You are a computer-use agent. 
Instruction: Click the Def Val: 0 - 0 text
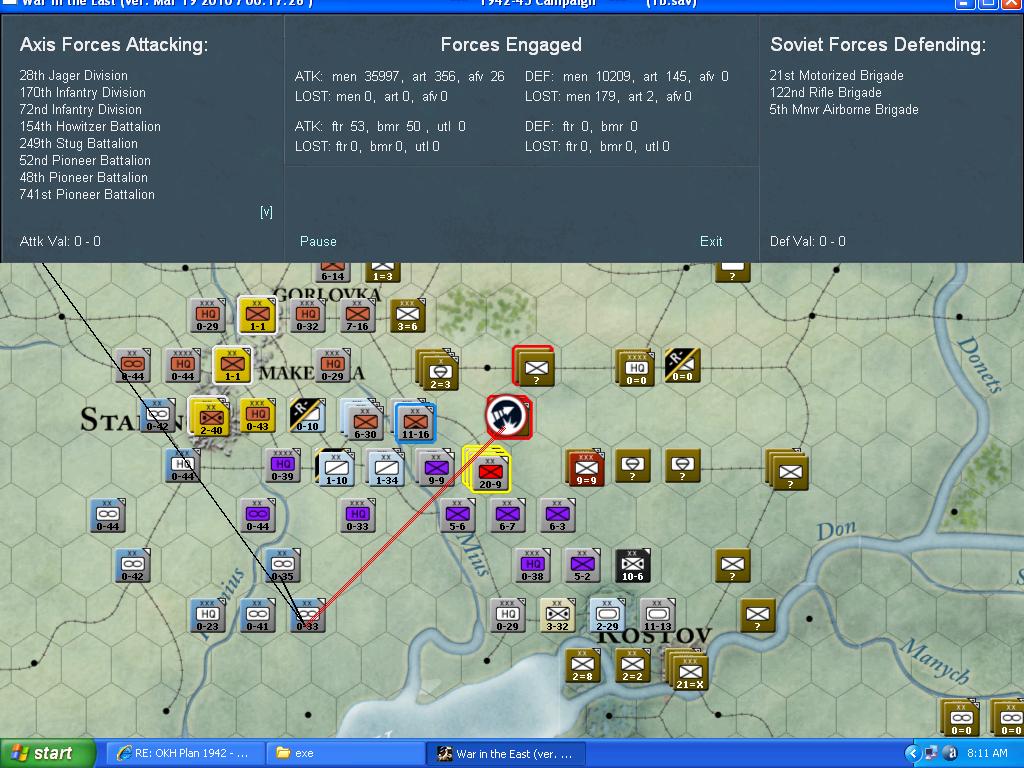pos(807,241)
